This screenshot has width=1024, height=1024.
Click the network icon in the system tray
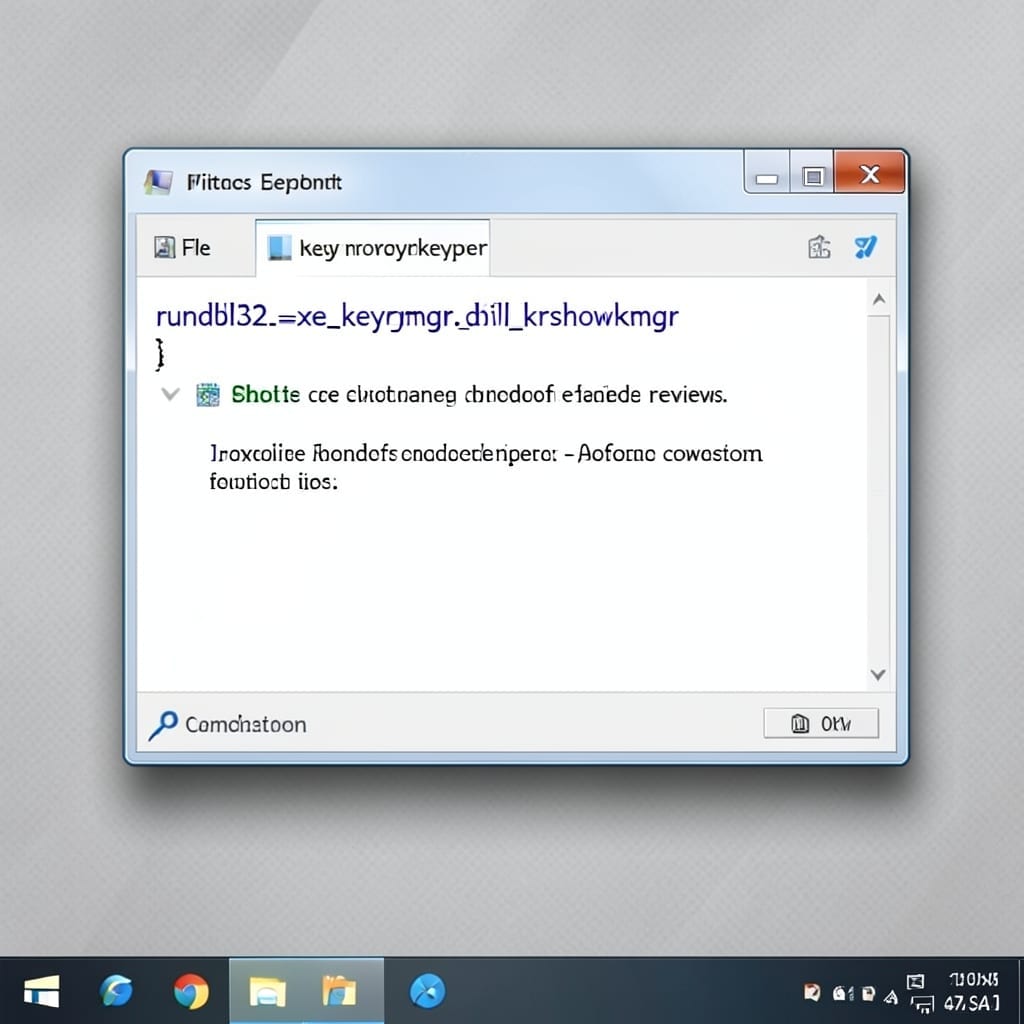click(922, 1005)
